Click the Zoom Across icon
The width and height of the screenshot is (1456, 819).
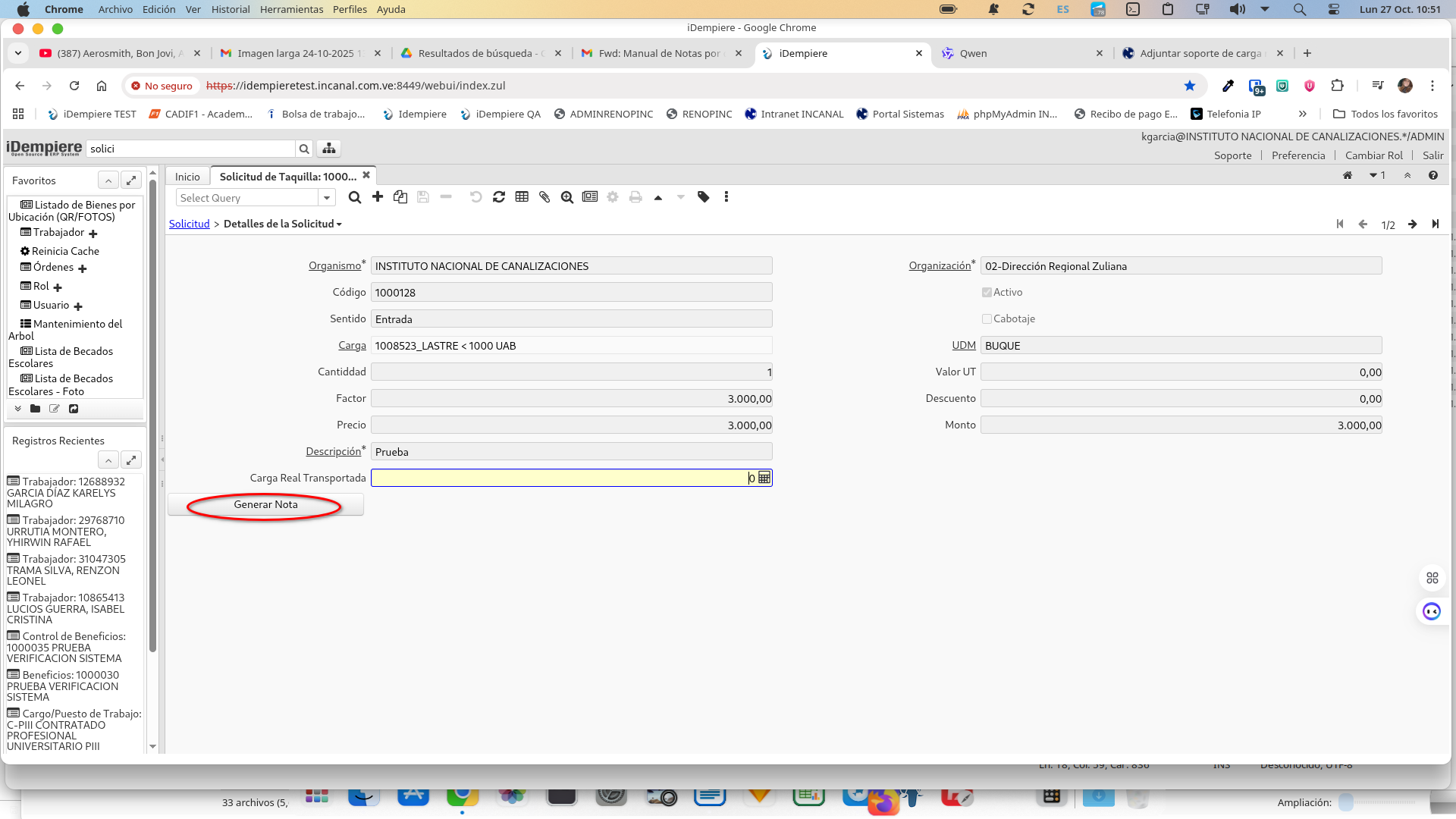coord(567,197)
